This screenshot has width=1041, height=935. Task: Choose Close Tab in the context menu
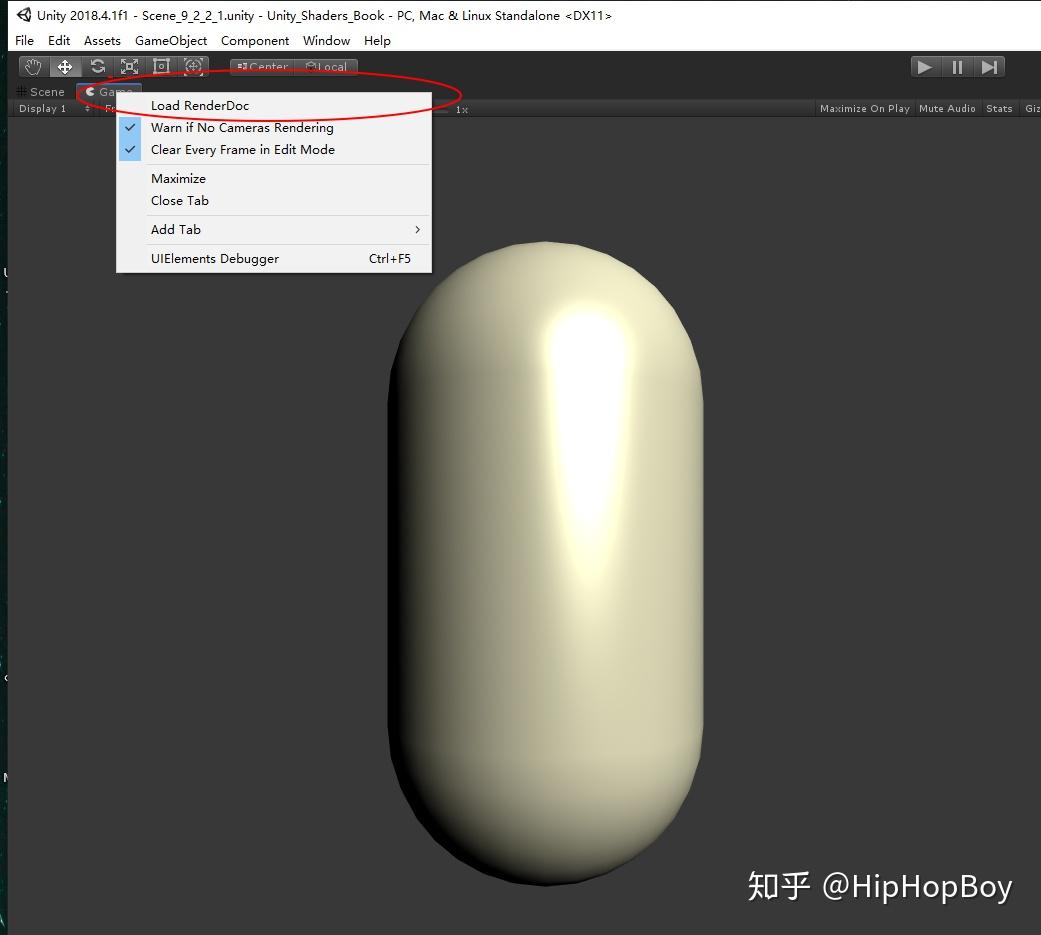tap(274, 201)
